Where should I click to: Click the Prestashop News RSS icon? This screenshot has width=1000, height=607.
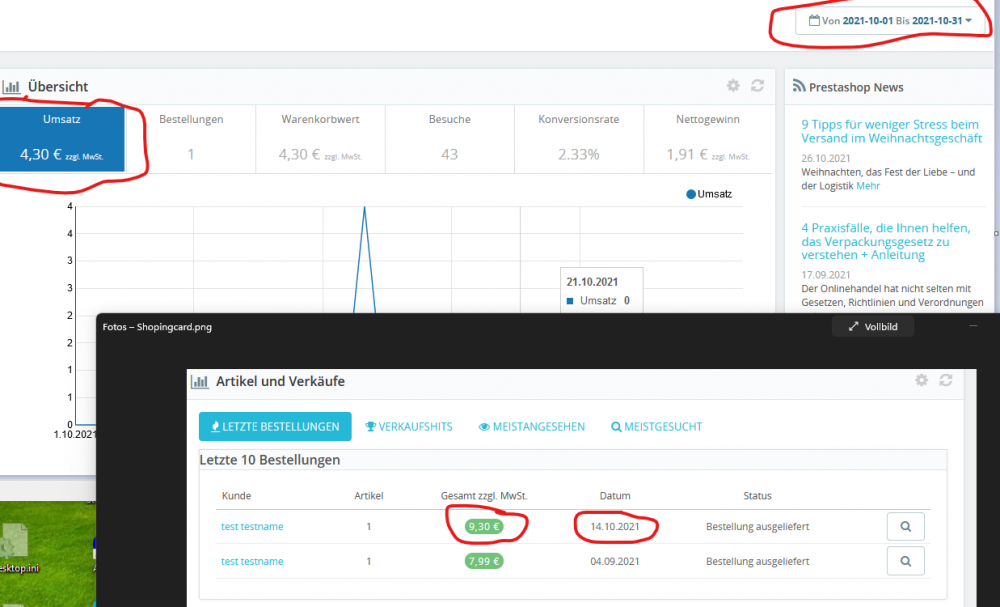point(799,85)
